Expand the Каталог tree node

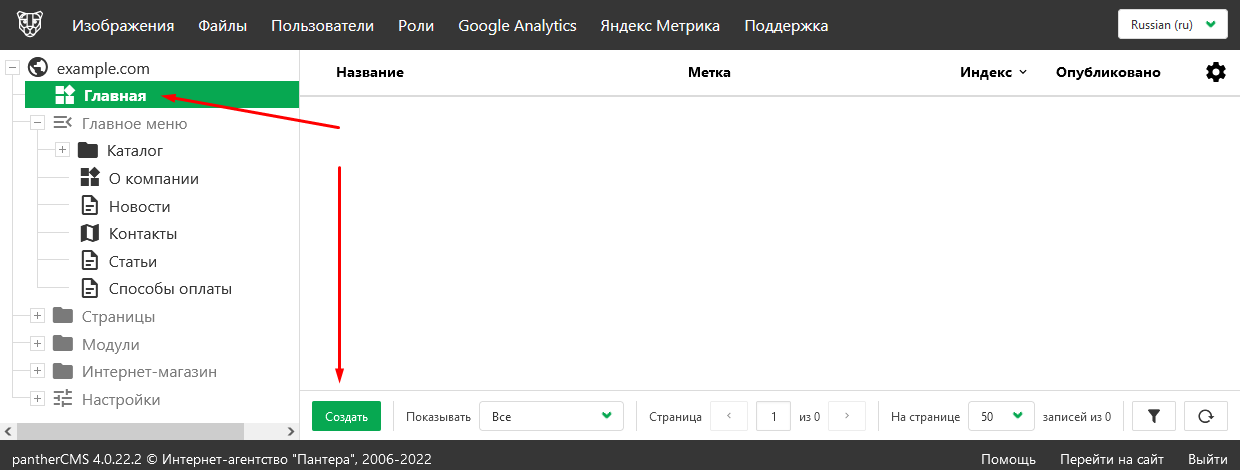(62, 151)
